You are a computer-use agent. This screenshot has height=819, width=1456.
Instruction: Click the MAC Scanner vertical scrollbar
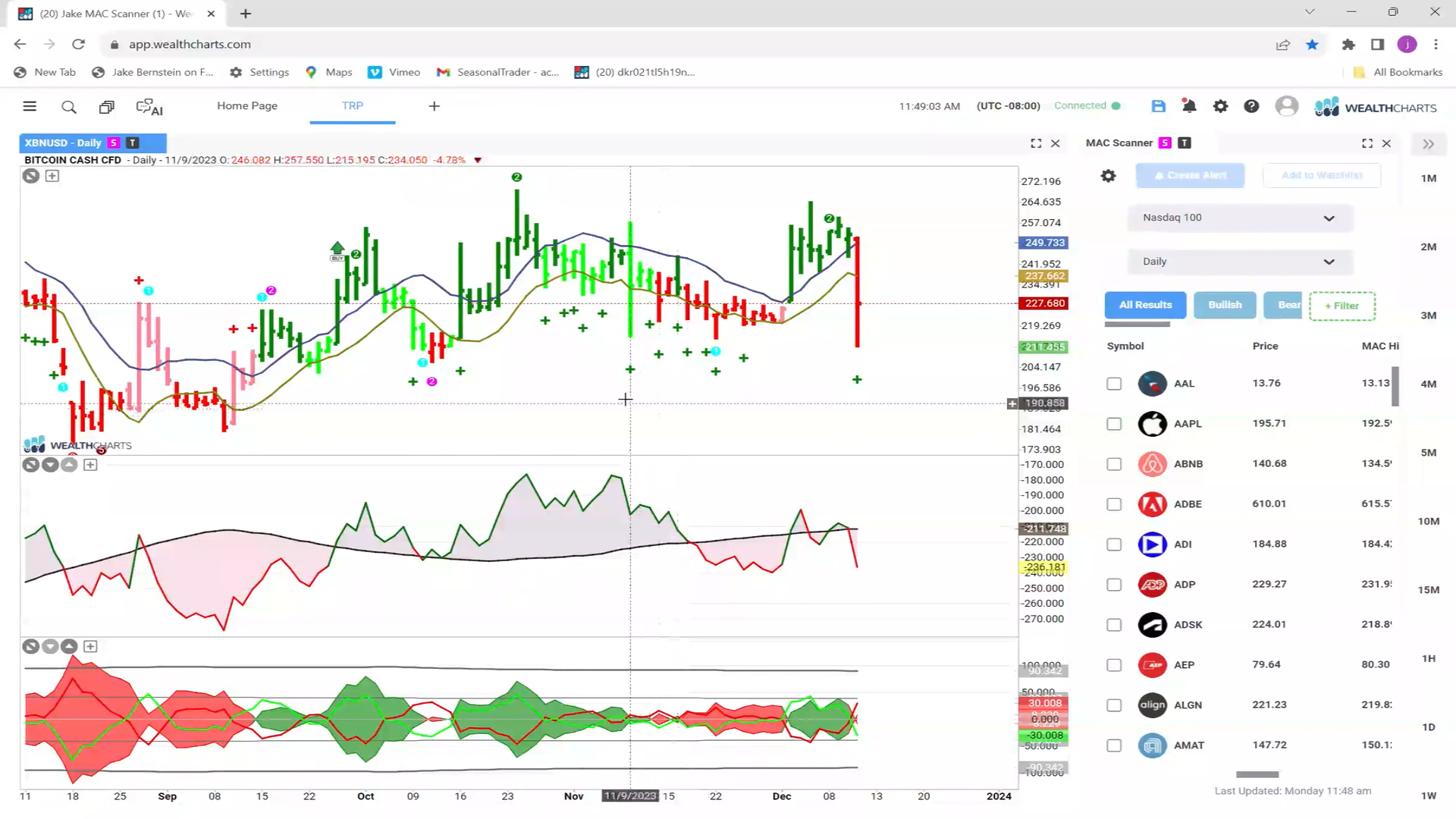point(1395,386)
